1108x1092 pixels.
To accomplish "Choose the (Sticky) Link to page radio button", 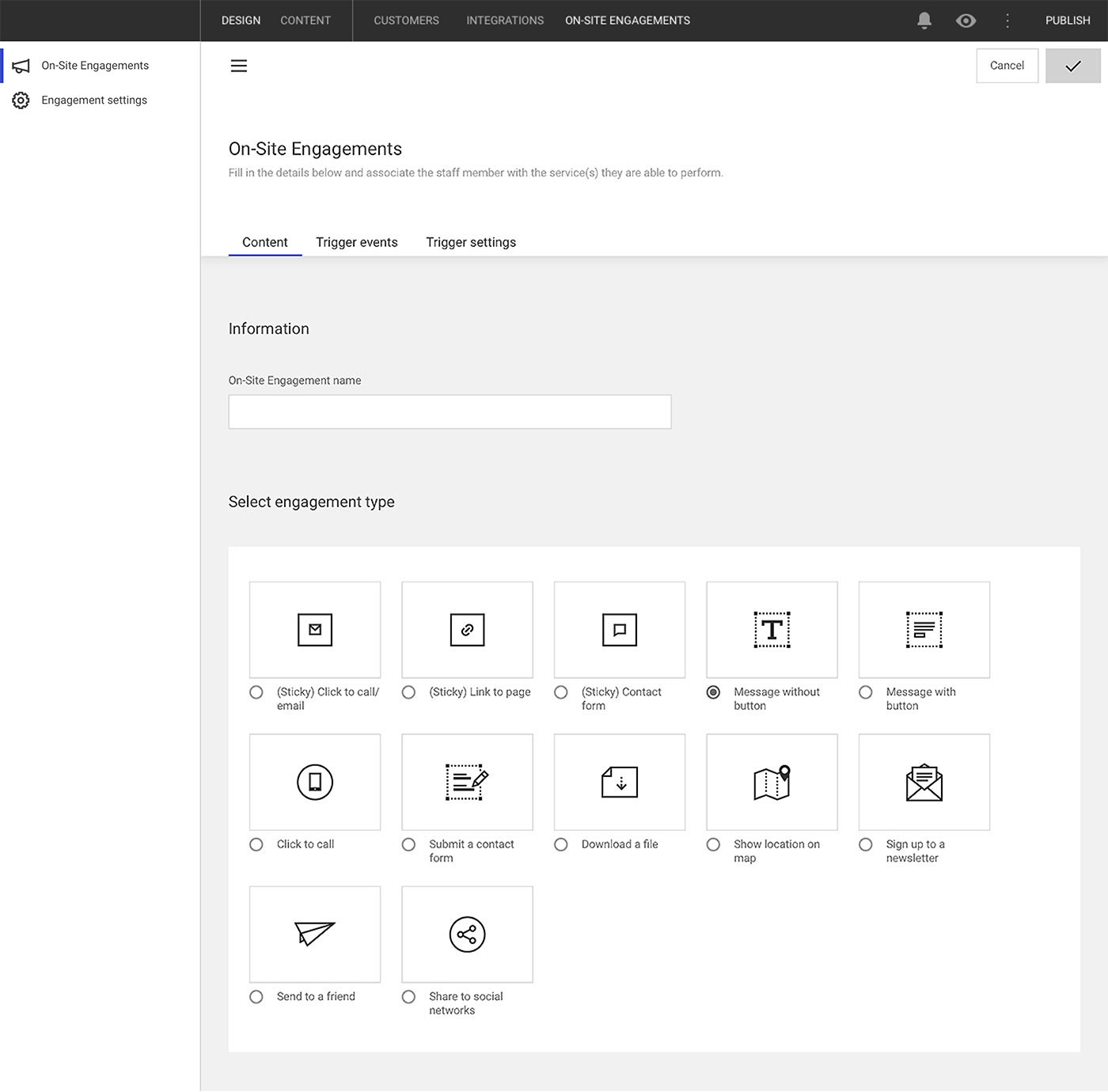I will 408,692.
